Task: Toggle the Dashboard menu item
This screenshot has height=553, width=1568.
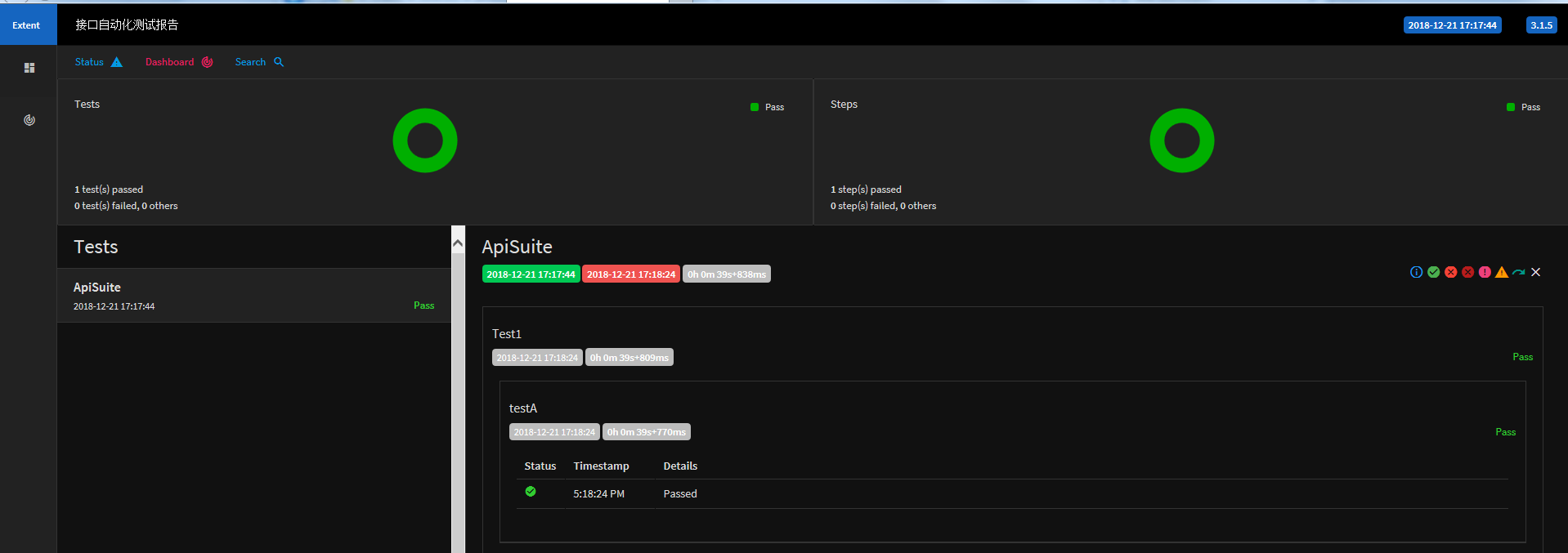Action: (x=179, y=62)
